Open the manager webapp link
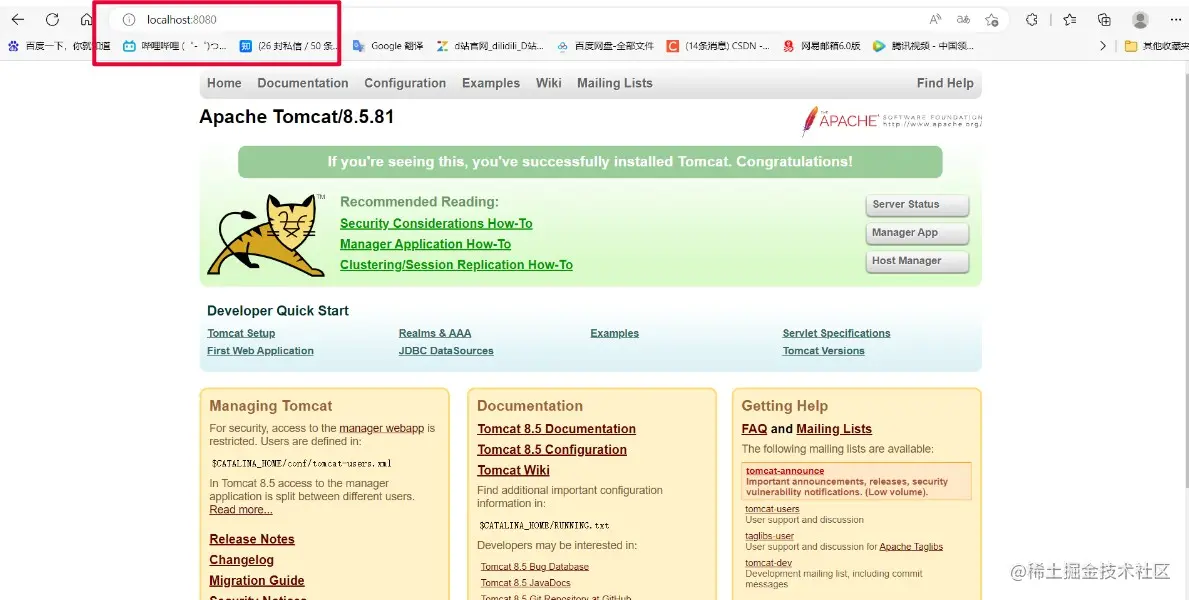The image size is (1189, 600). [x=381, y=428]
